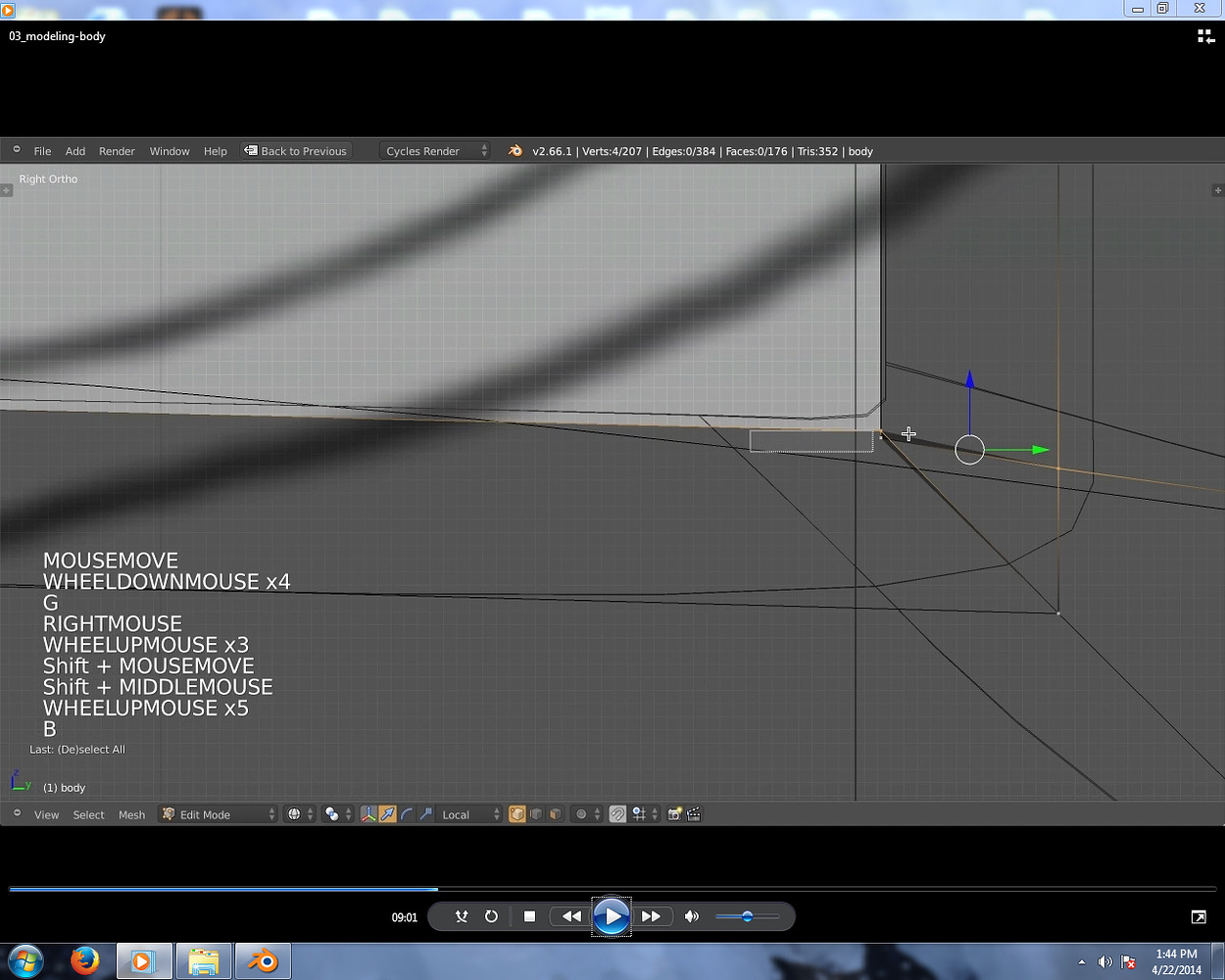Click the Right Ortho view label

(48, 178)
